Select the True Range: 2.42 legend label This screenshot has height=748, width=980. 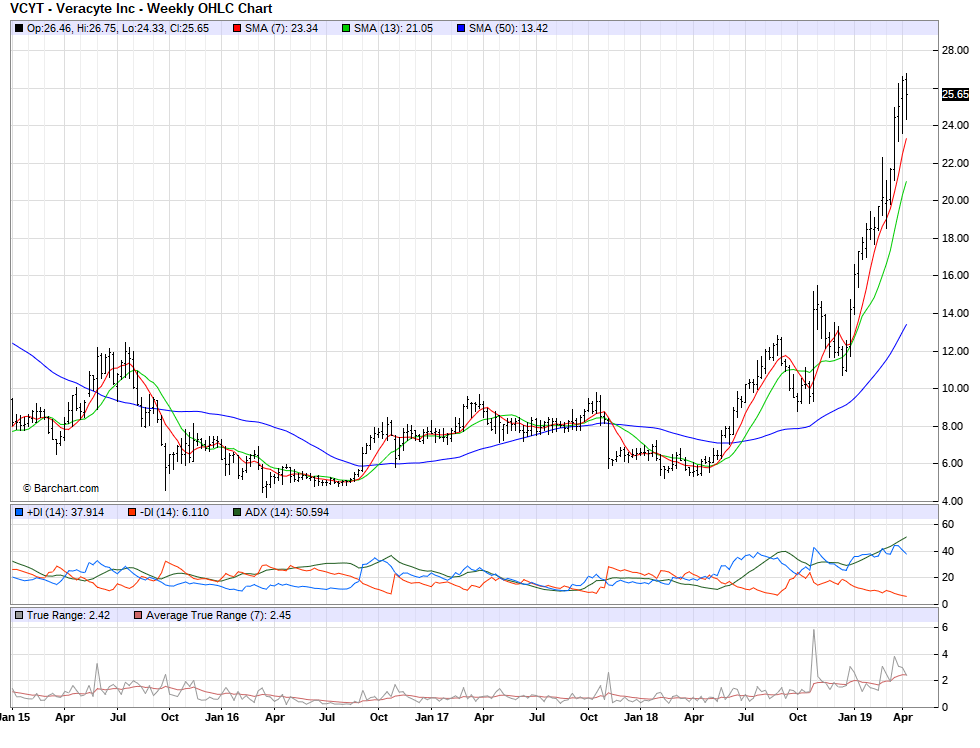click(x=68, y=616)
